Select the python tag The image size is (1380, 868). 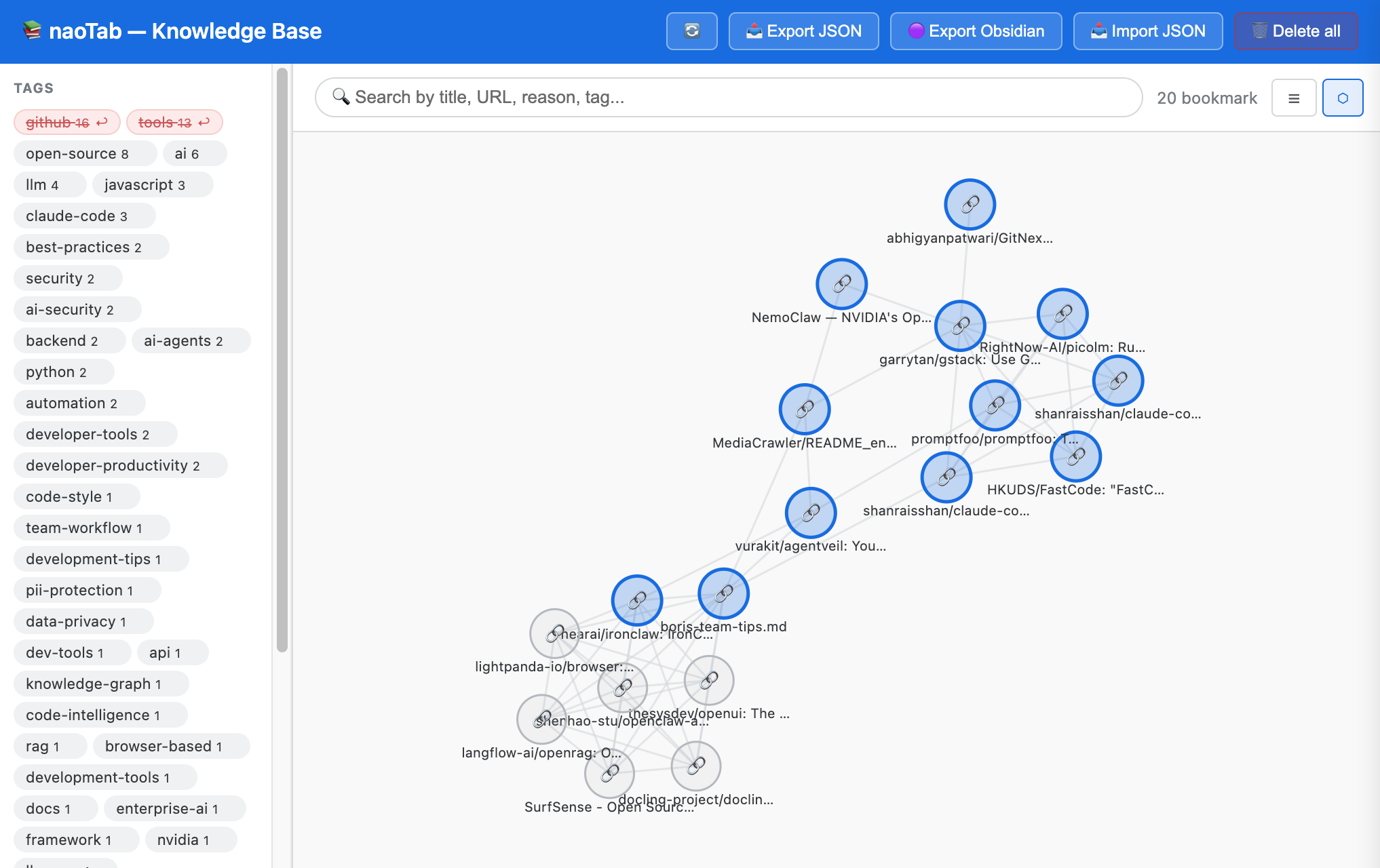click(64, 372)
